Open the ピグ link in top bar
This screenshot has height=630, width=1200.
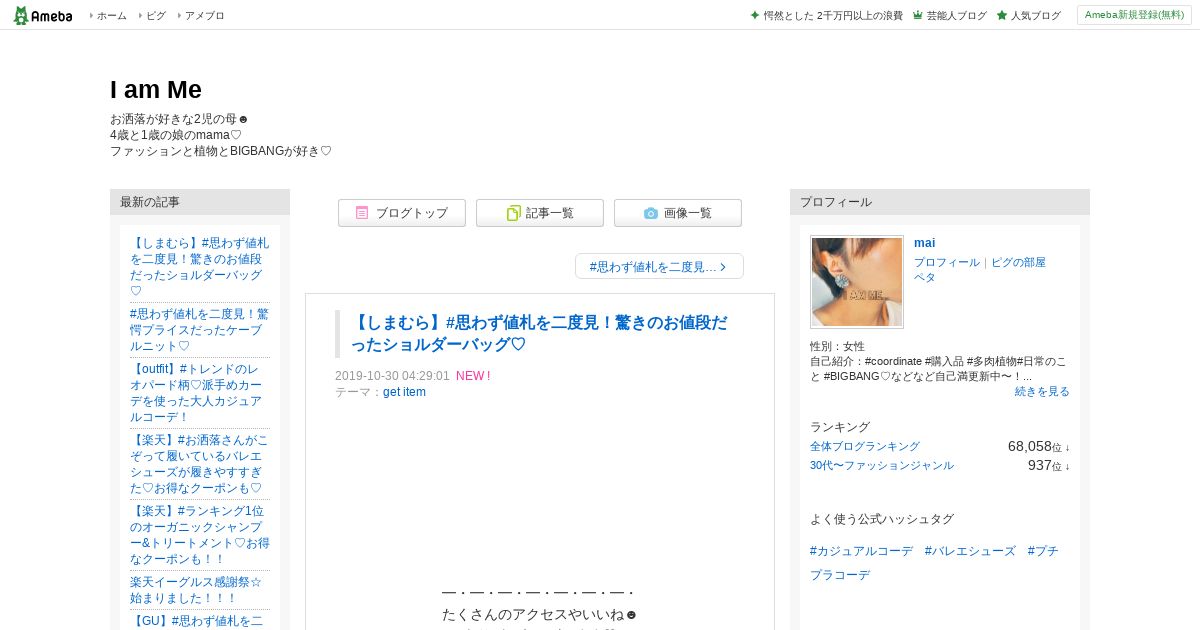156,16
